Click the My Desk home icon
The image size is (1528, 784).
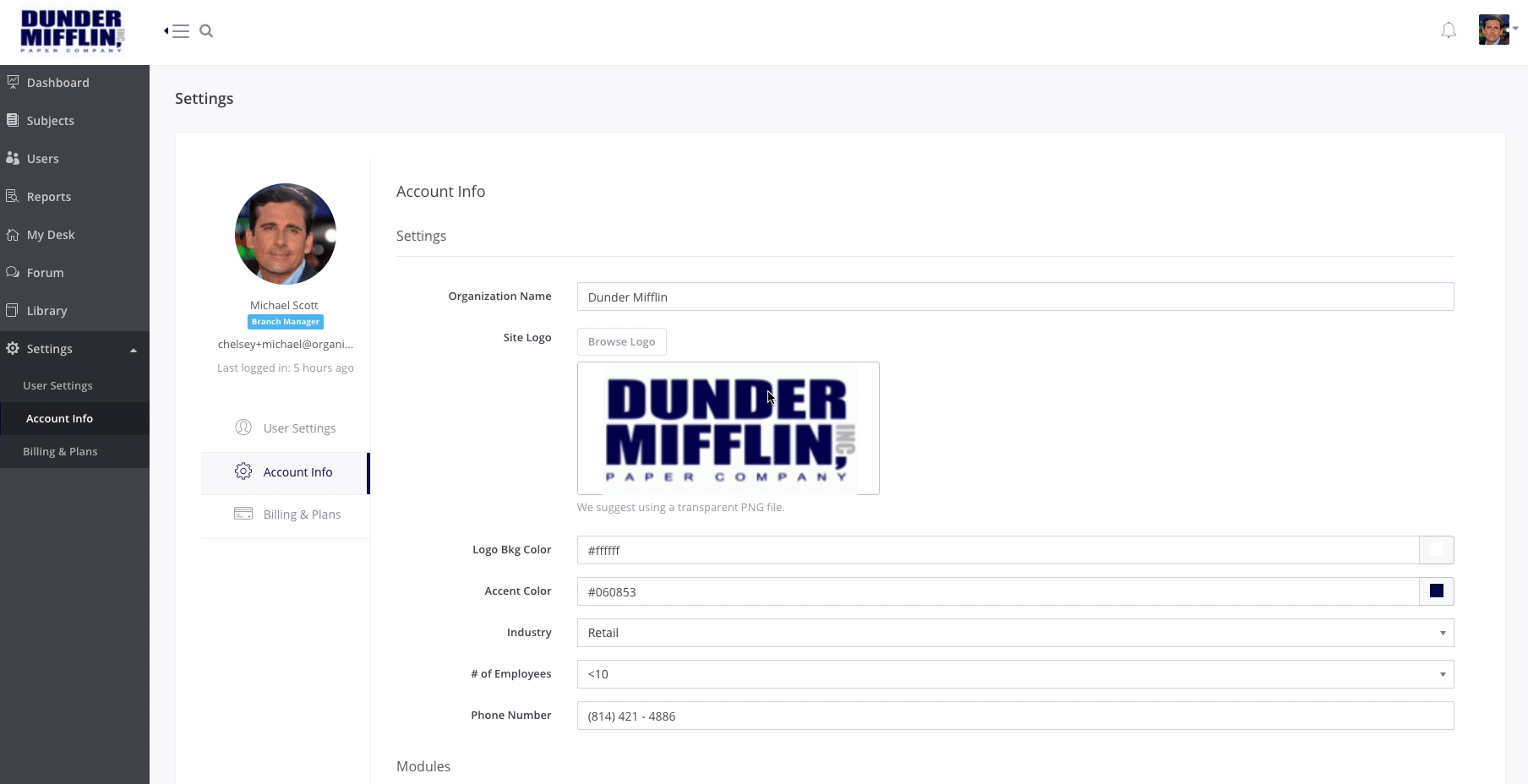13,234
